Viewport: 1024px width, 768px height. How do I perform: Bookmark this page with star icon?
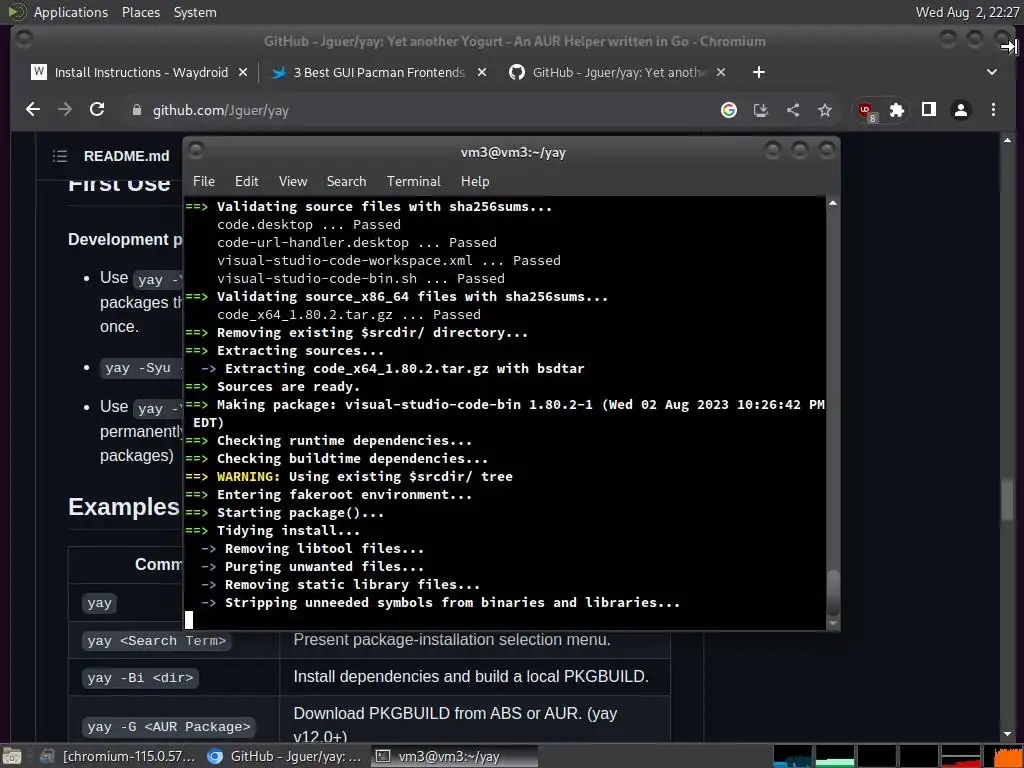[x=825, y=110]
